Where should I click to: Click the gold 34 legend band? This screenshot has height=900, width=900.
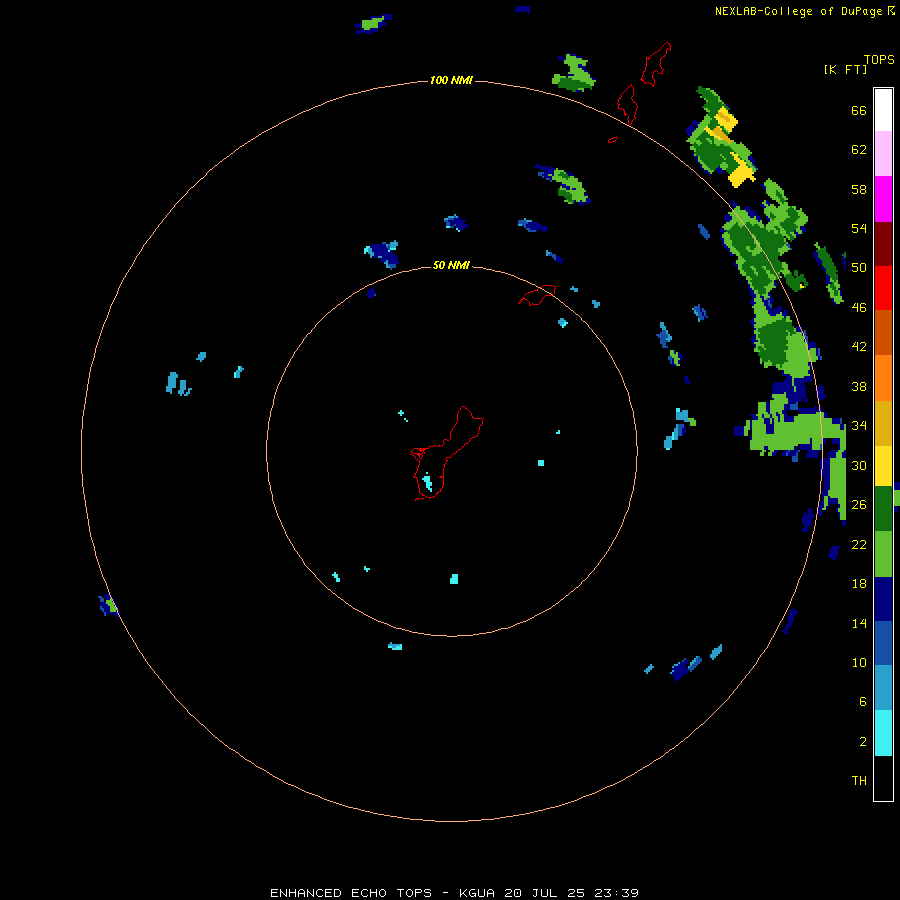coord(883,423)
